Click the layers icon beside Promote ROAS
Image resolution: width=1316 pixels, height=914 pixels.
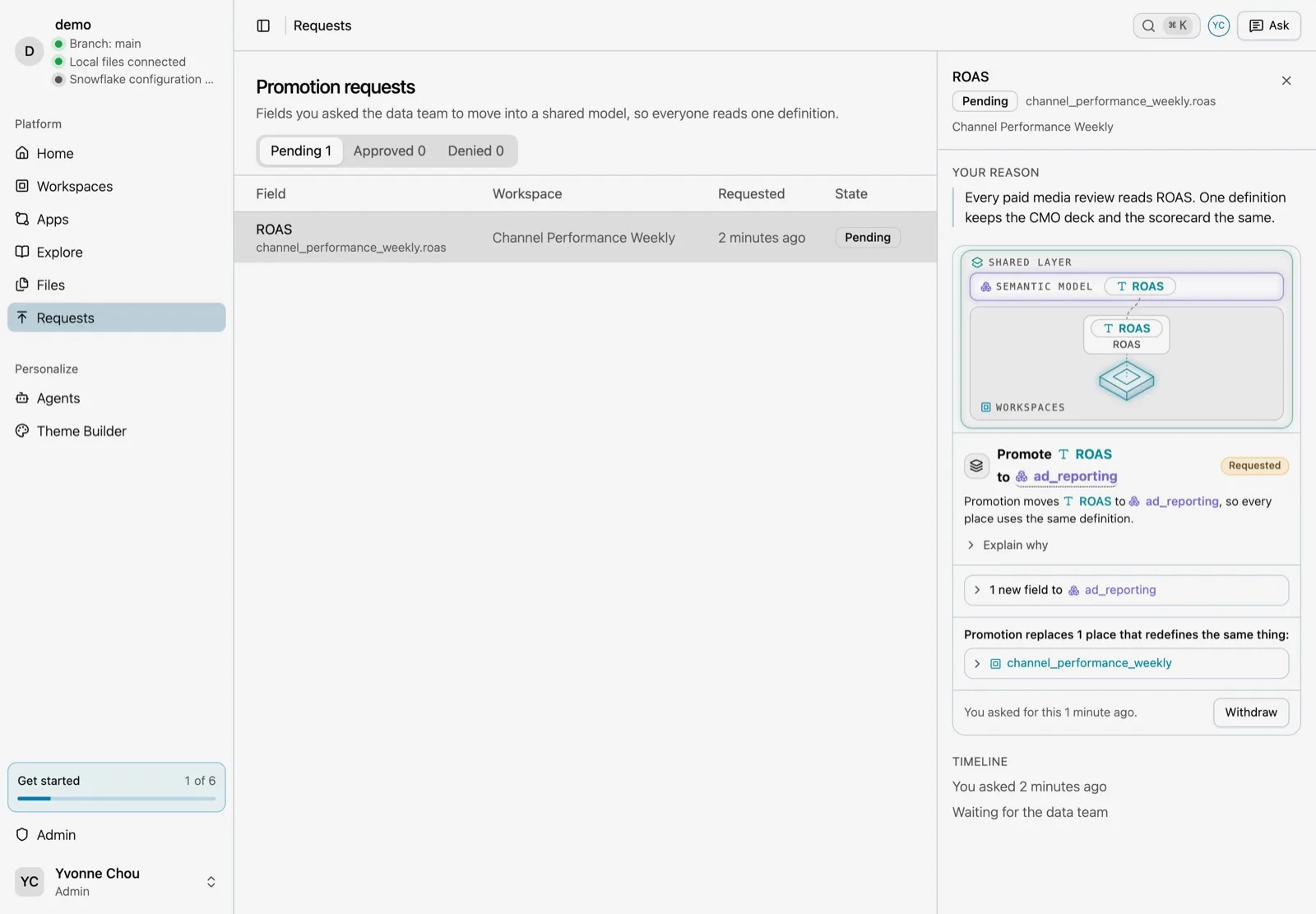click(976, 466)
